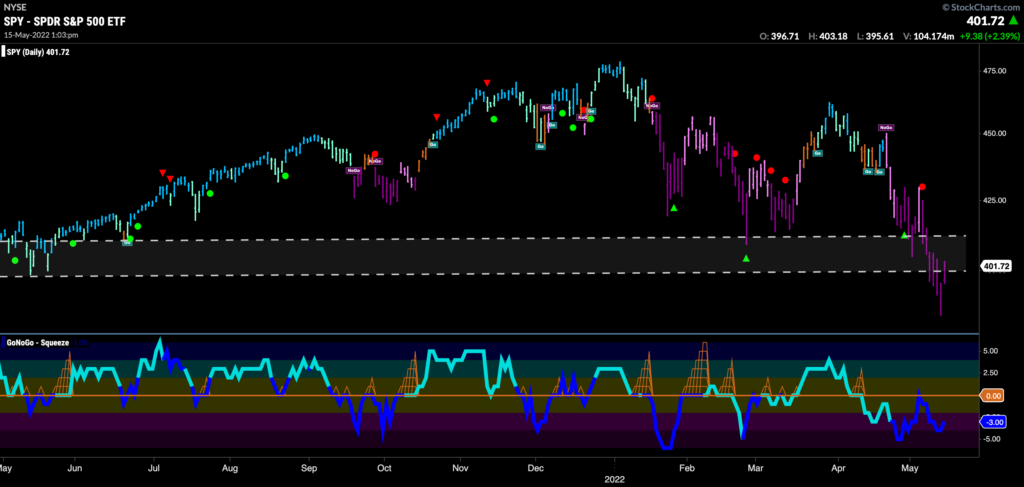This screenshot has height=487, width=1024.
Task: Select the green triangle in late January
Action: 674,208
